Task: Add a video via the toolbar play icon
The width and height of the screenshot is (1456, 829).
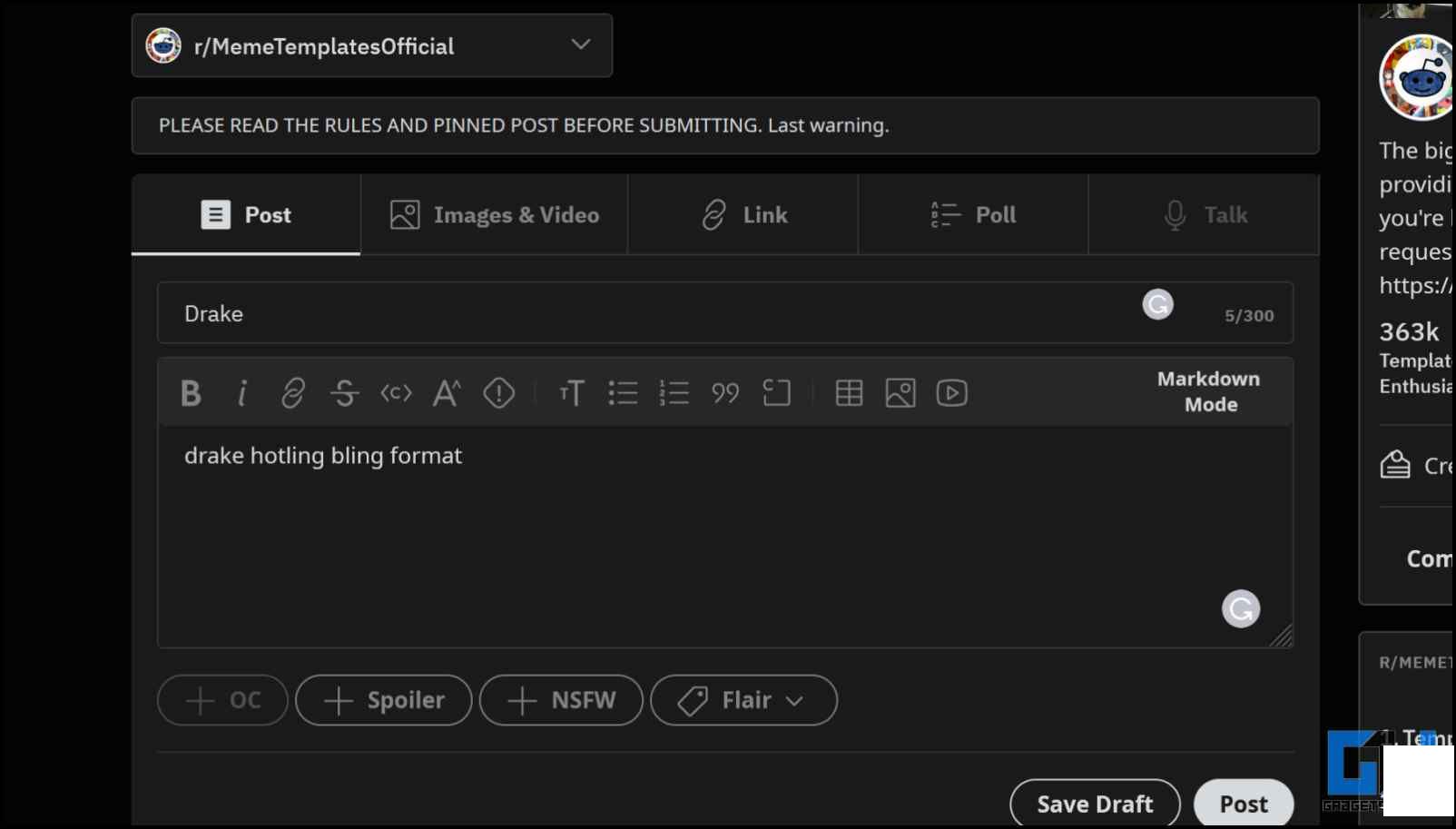Action: [x=951, y=393]
